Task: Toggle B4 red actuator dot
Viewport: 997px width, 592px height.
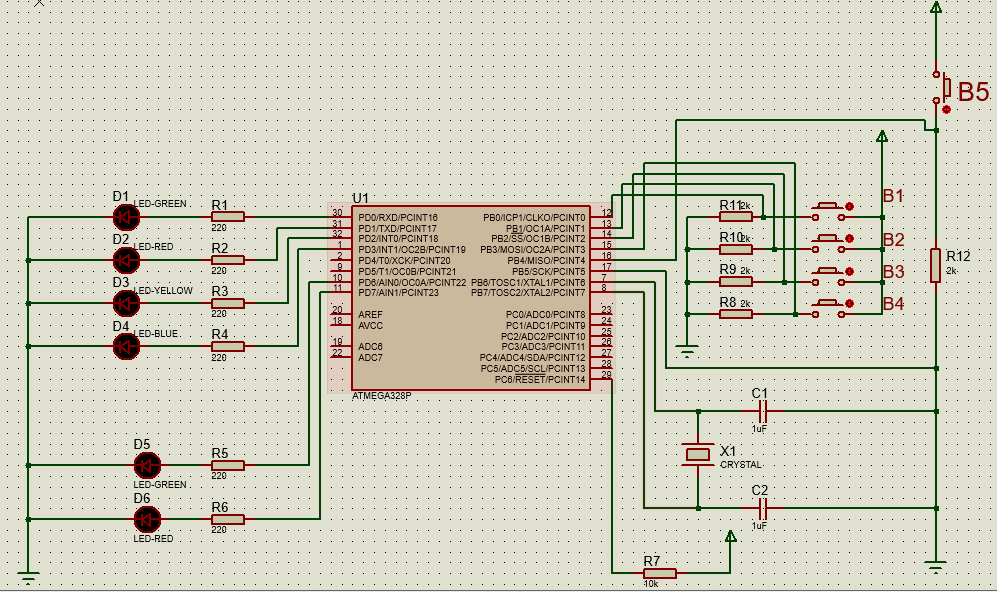Action: tap(849, 304)
